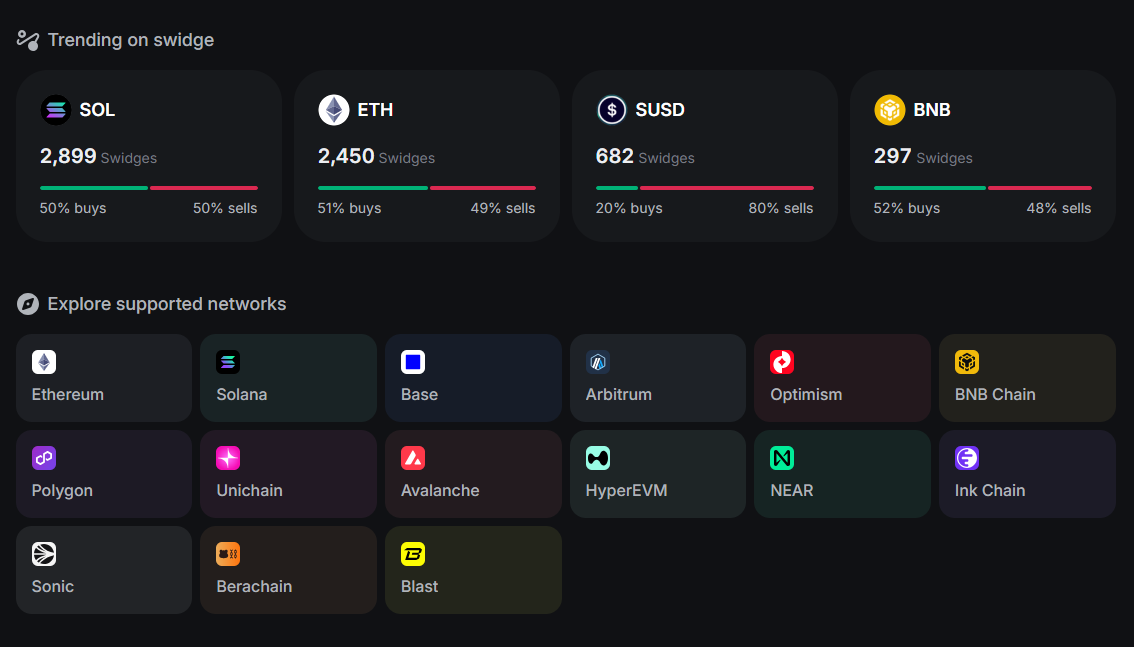Click the SUSD dollar icon
The image size is (1134, 647).
coord(612,110)
